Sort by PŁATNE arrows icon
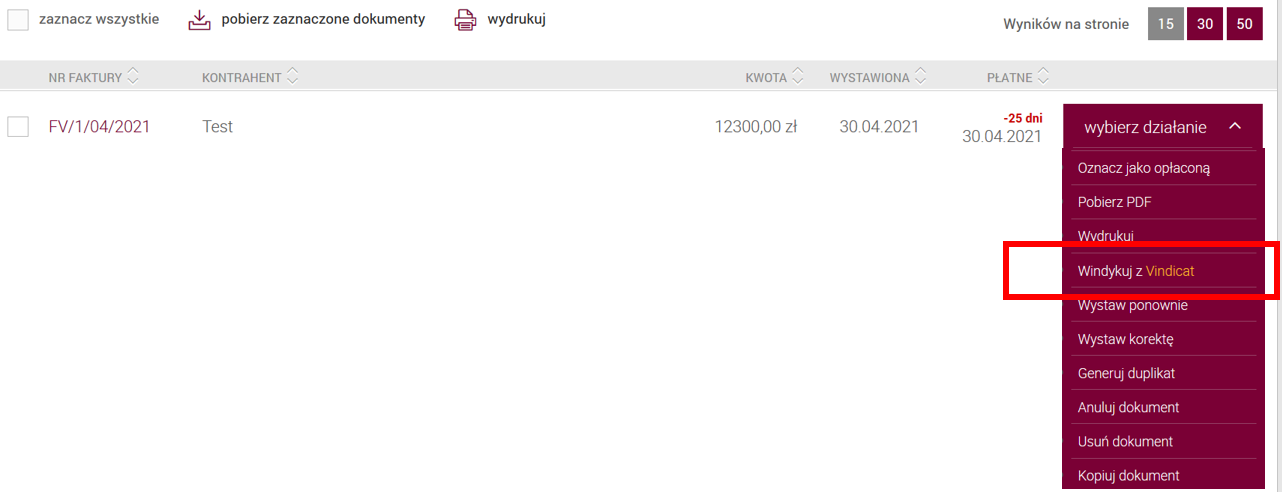The height and width of the screenshot is (492, 1282). click(x=1043, y=76)
